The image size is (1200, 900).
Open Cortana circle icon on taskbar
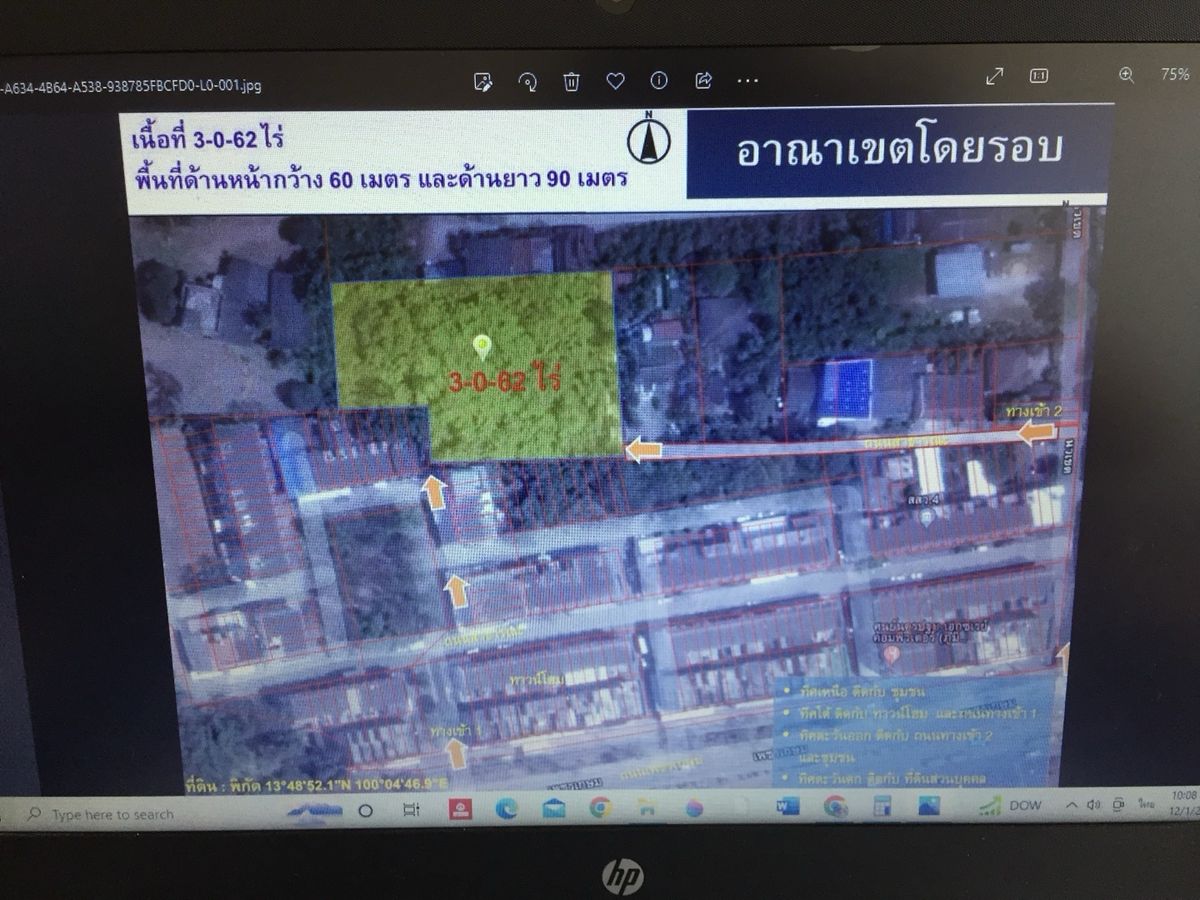365,811
